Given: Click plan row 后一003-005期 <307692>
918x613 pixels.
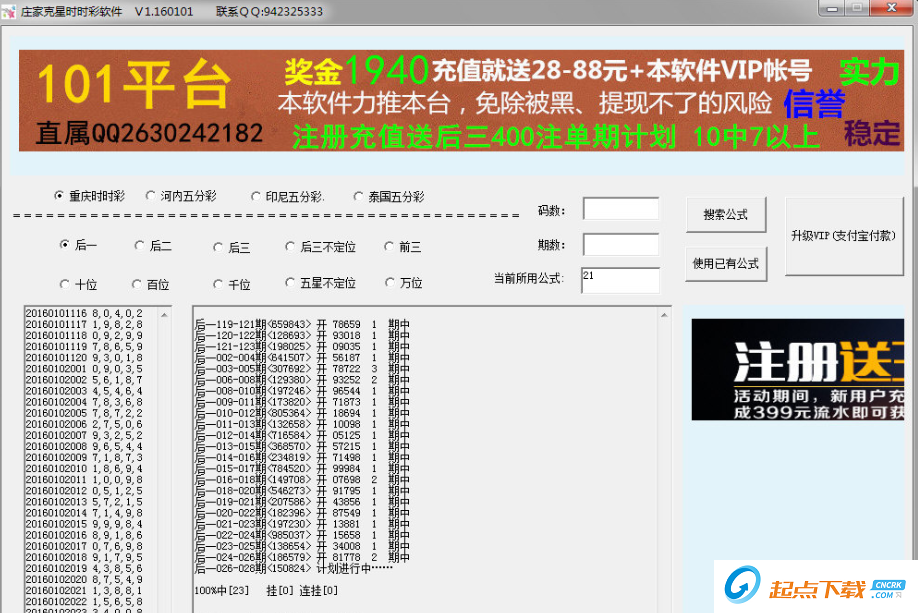Looking at the screenshot, I should 302,369.
